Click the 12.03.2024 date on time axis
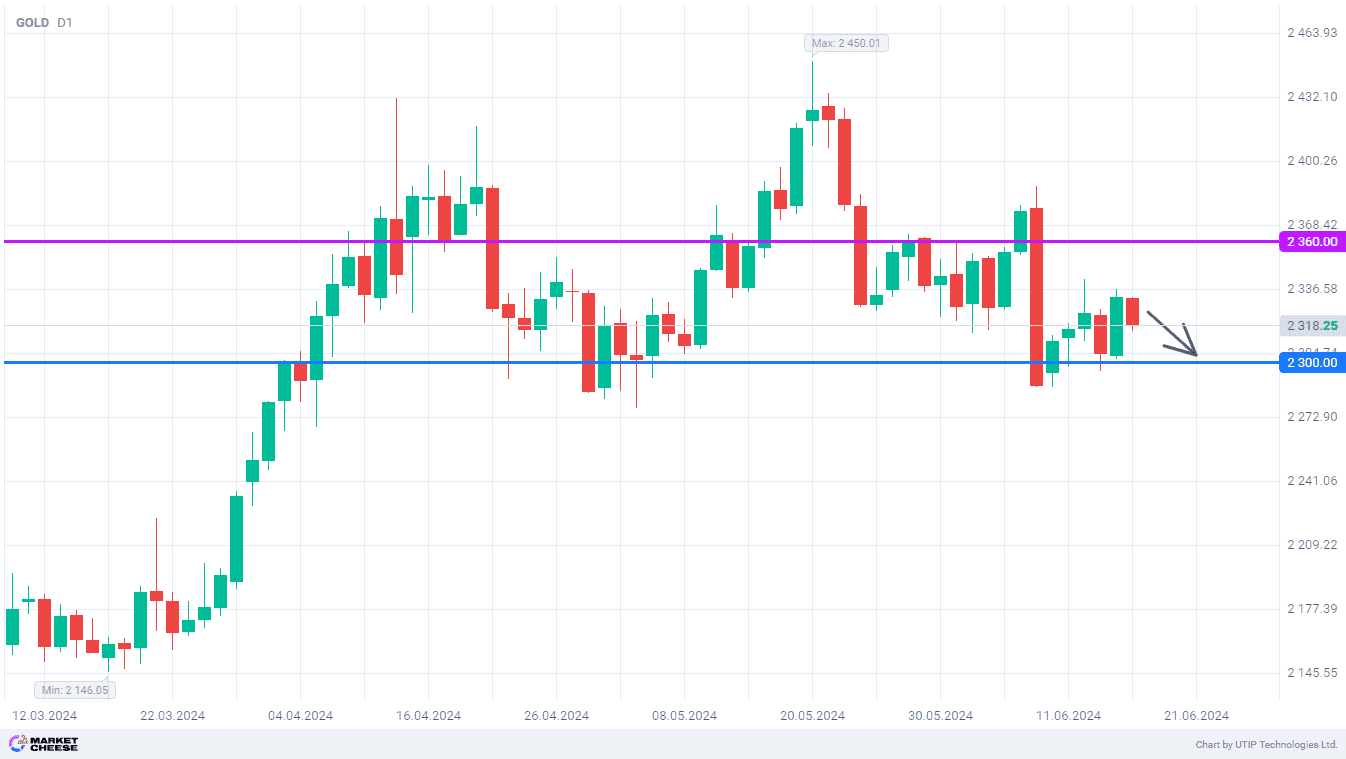The width and height of the screenshot is (1346, 759). (x=44, y=716)
